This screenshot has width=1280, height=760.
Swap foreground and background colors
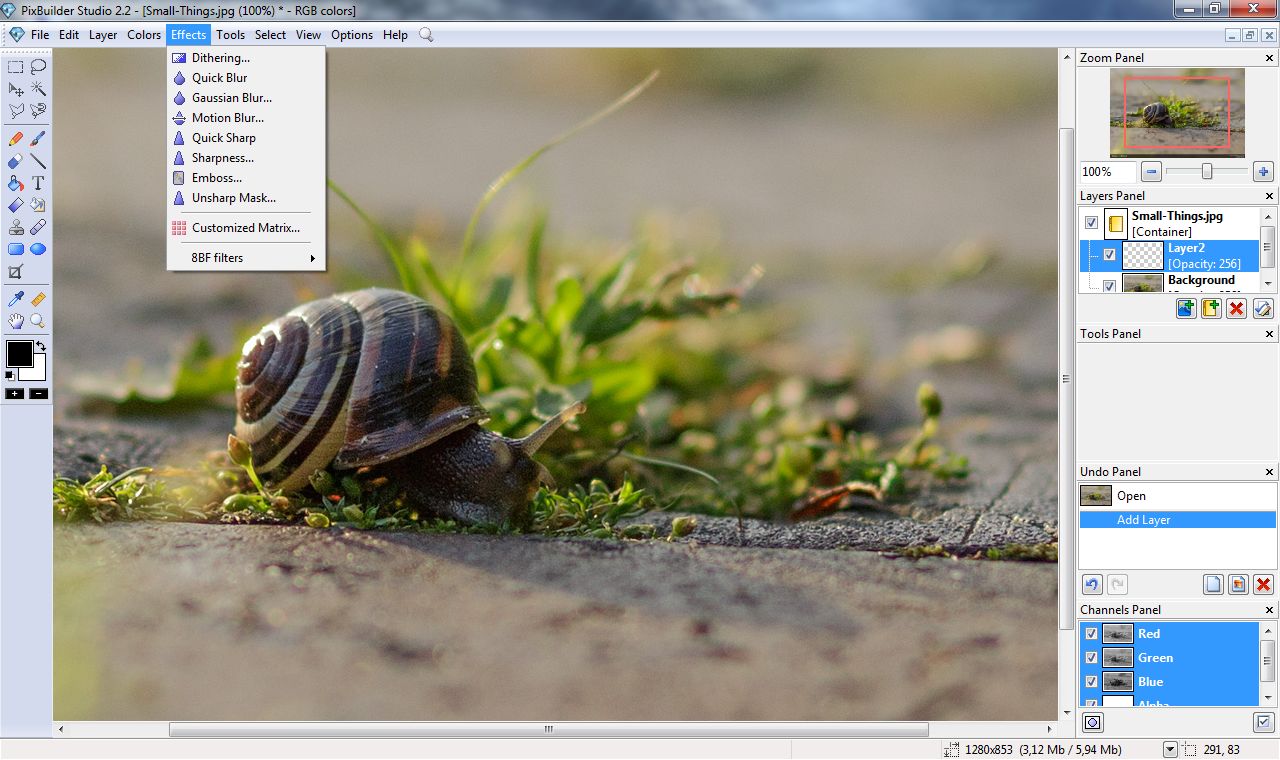[40, 346]
